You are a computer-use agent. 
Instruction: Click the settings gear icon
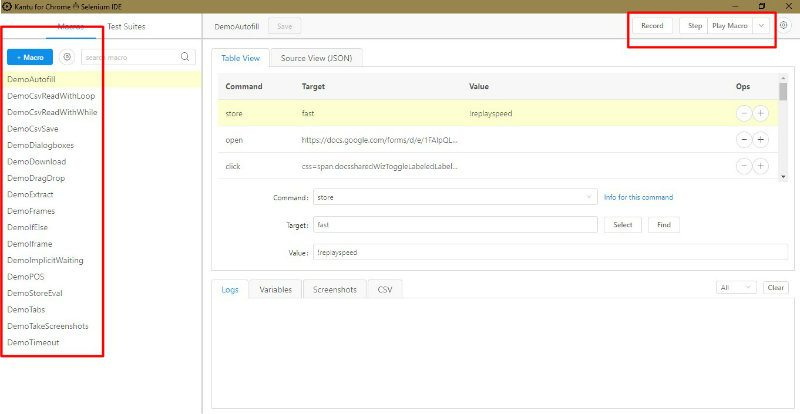783,26
